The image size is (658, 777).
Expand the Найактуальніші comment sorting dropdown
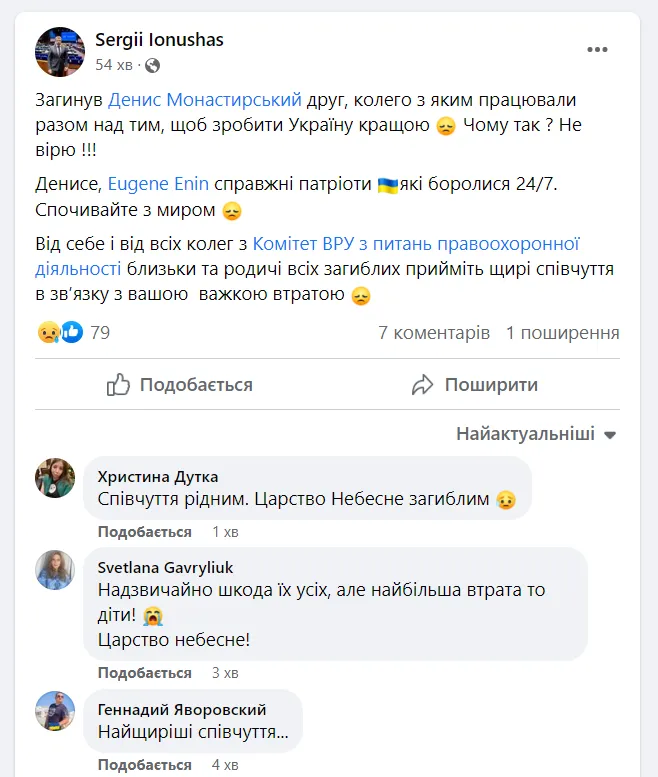tap(537, 435)
